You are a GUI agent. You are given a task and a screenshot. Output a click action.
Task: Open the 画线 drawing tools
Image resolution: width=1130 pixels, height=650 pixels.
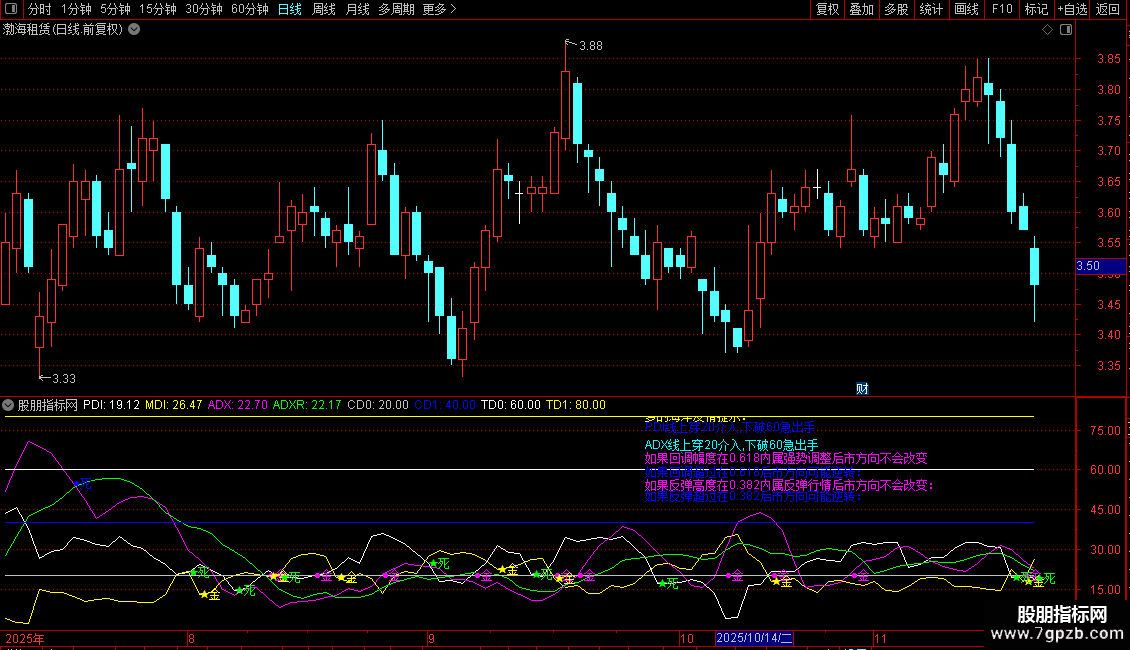[x=966, y=10]
